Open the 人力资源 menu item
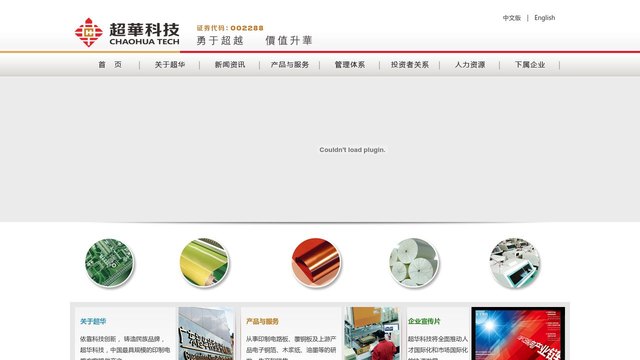 pos(470,64)
